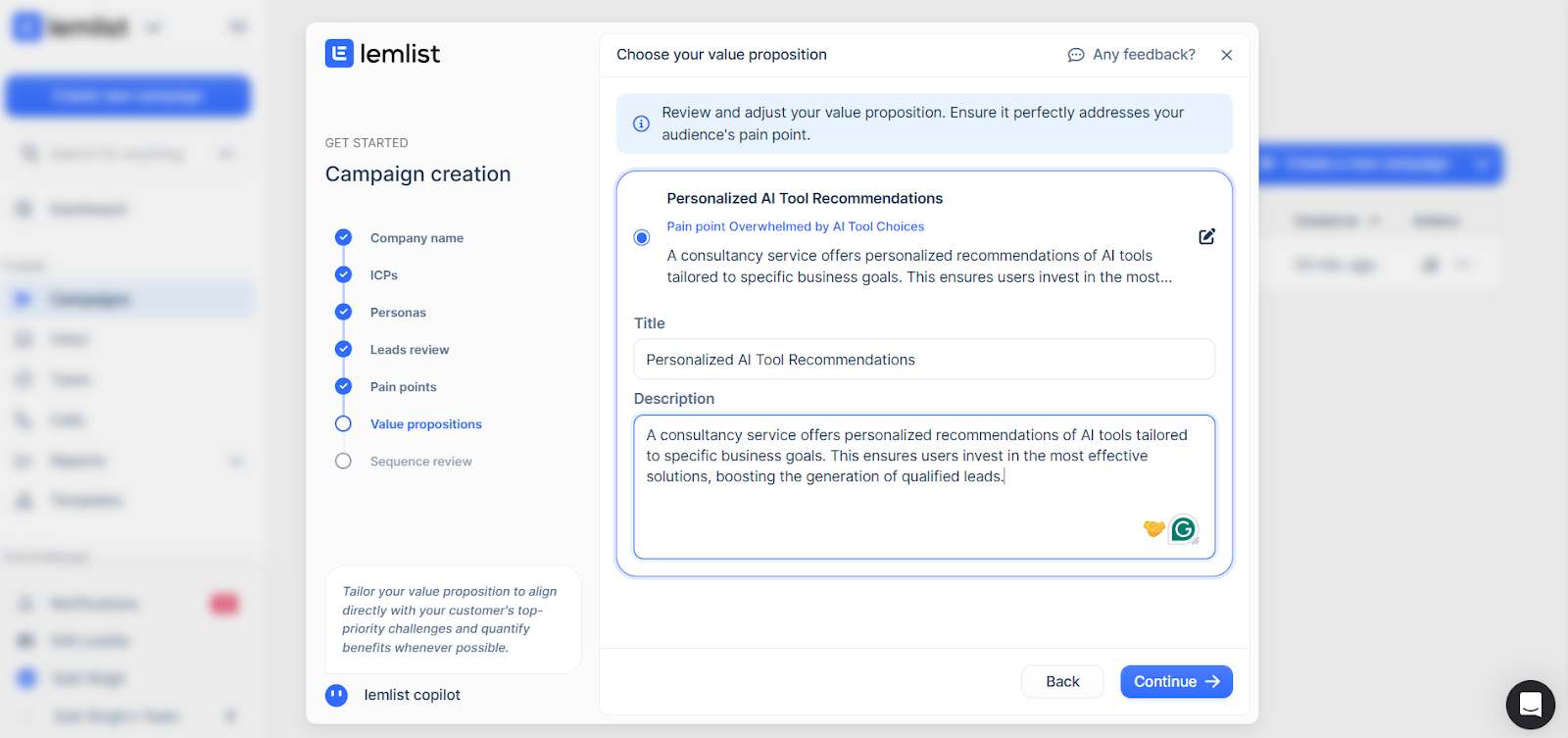Click the ICPs step checkmark

pos(343,274)
